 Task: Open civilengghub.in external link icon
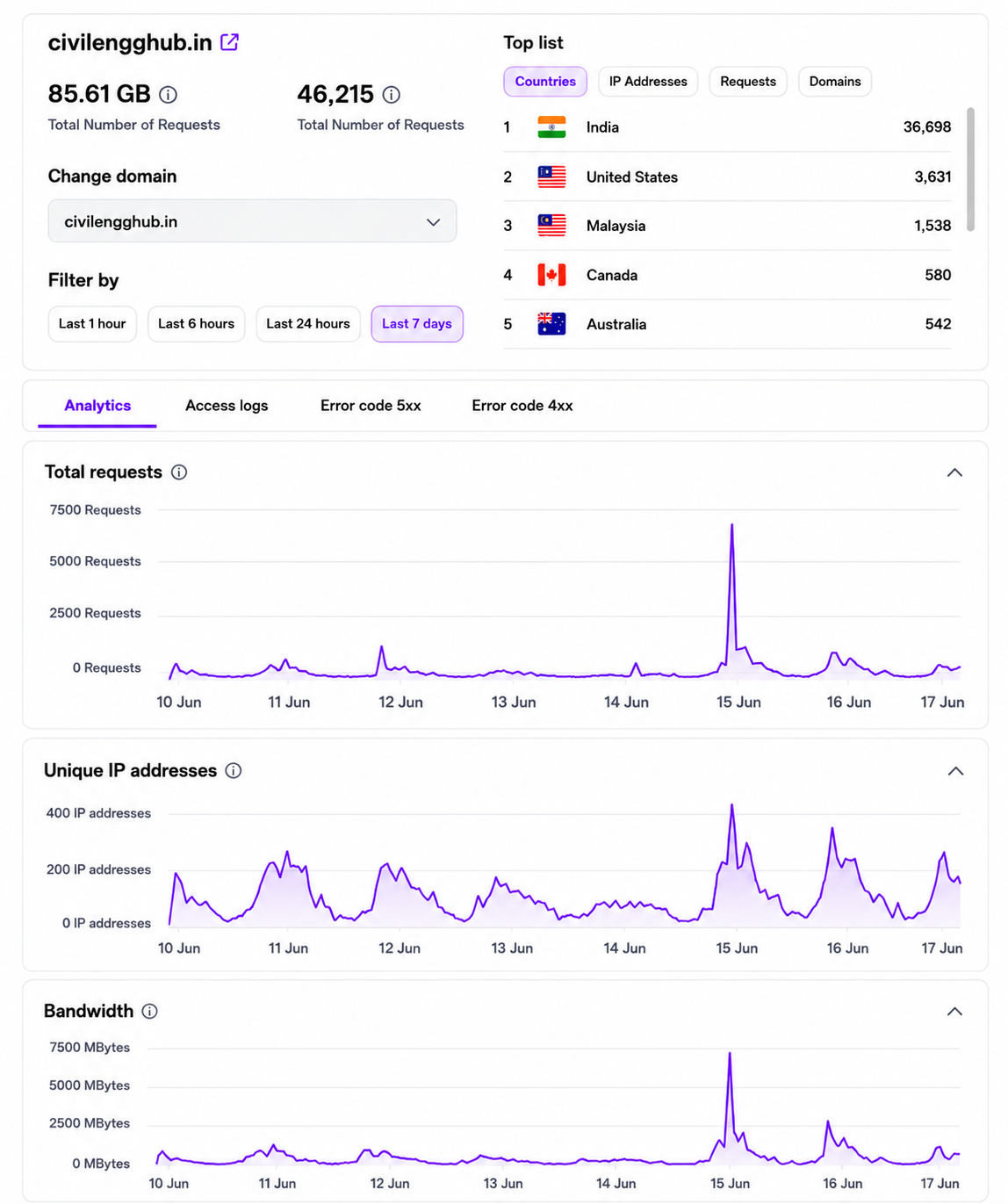[229, 41]
